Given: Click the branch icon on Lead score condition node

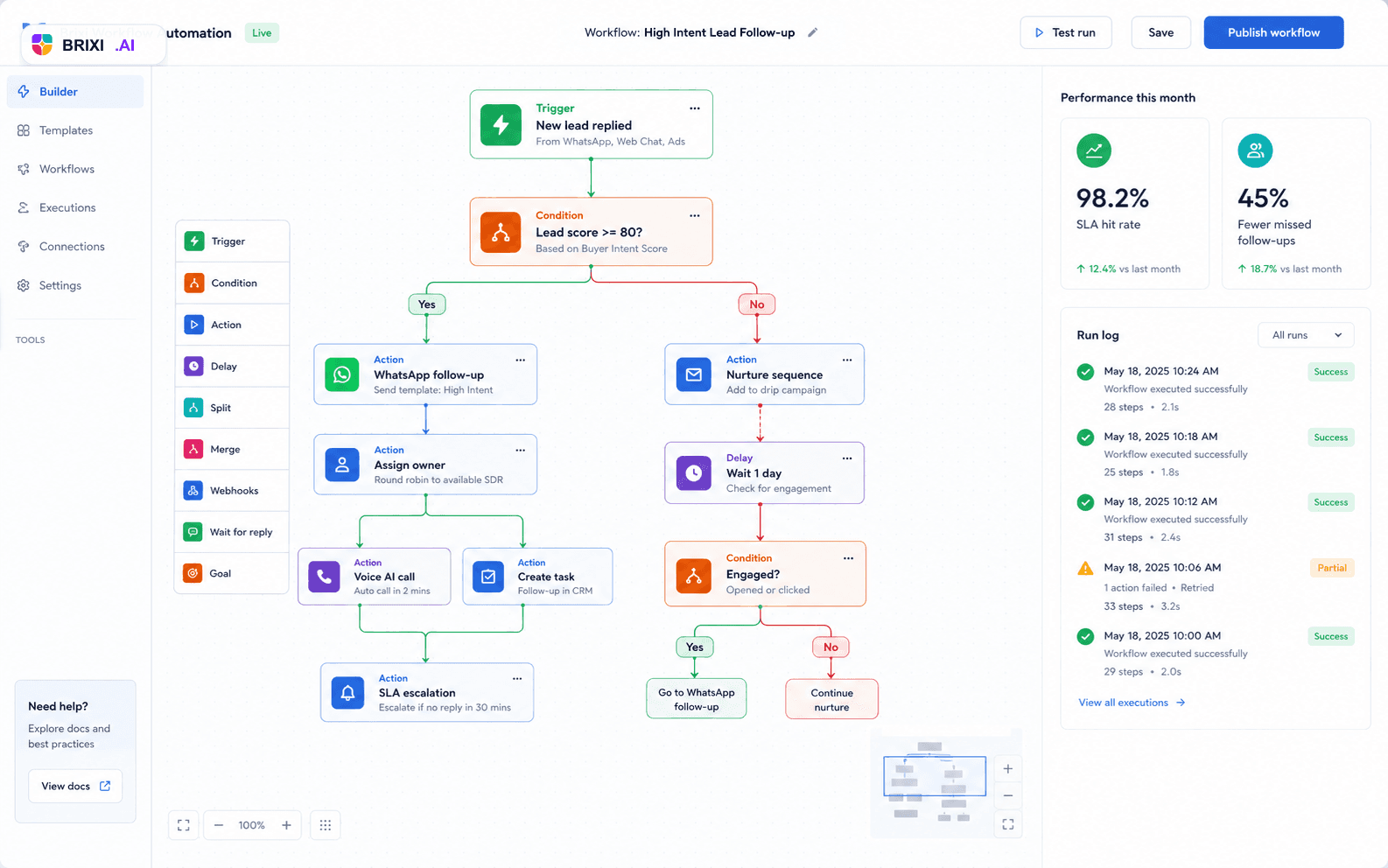Looking at the screenshot, I should tap(501, 232).
